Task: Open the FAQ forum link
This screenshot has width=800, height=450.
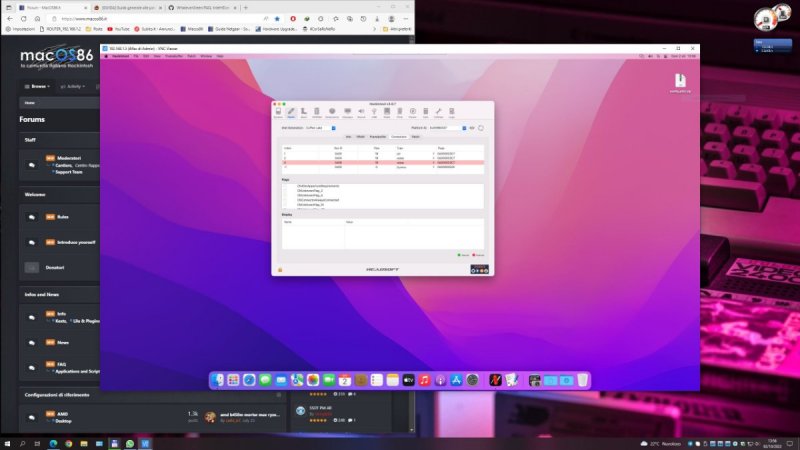Action: click(x=62, y=364)
